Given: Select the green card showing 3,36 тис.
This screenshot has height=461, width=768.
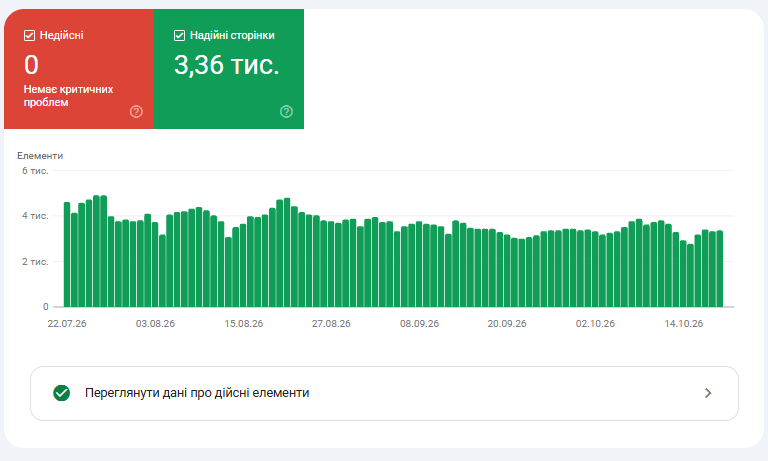Looking at the screenshot, I should [229, 69].
